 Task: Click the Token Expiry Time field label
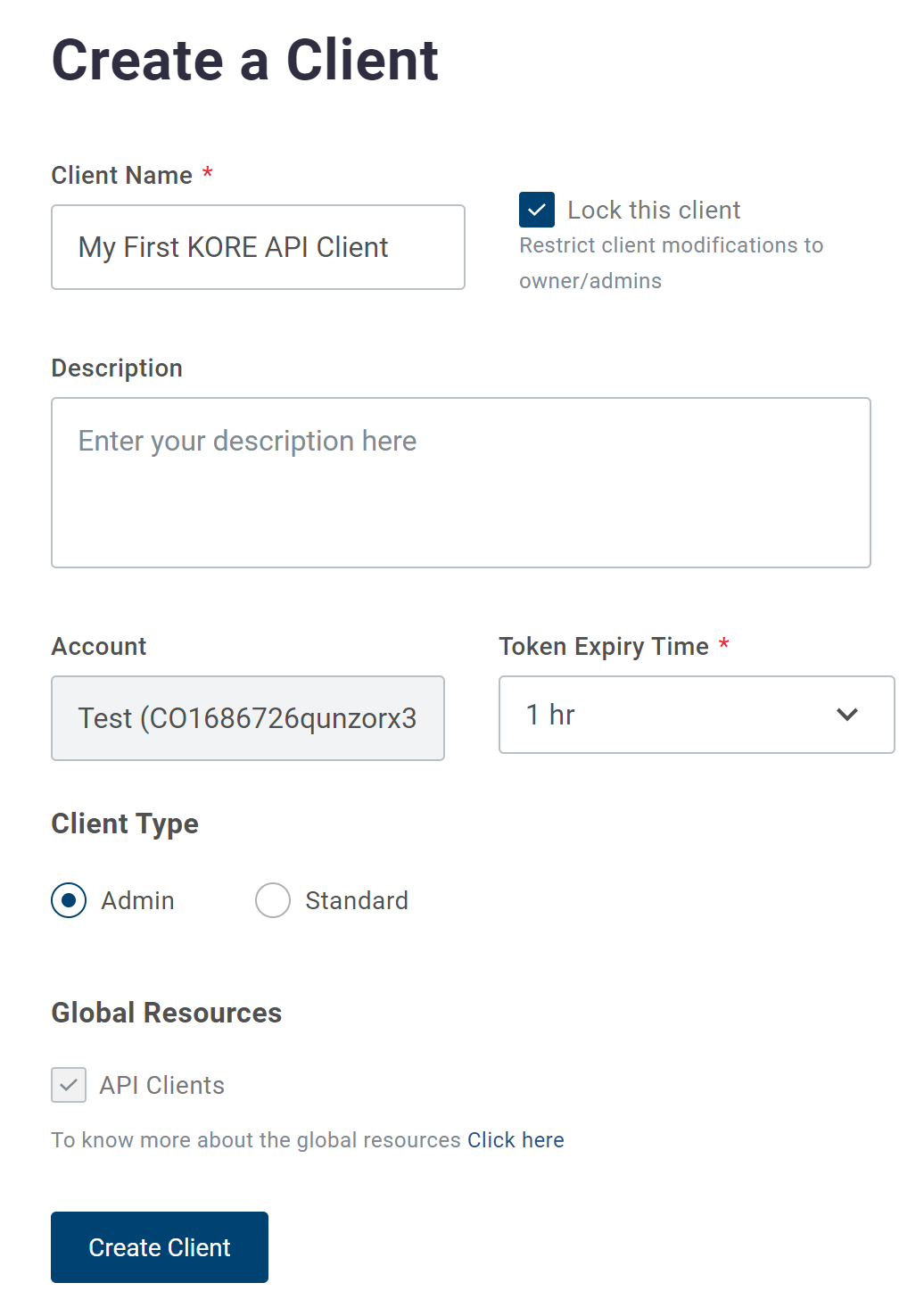(x=603, y=646)
